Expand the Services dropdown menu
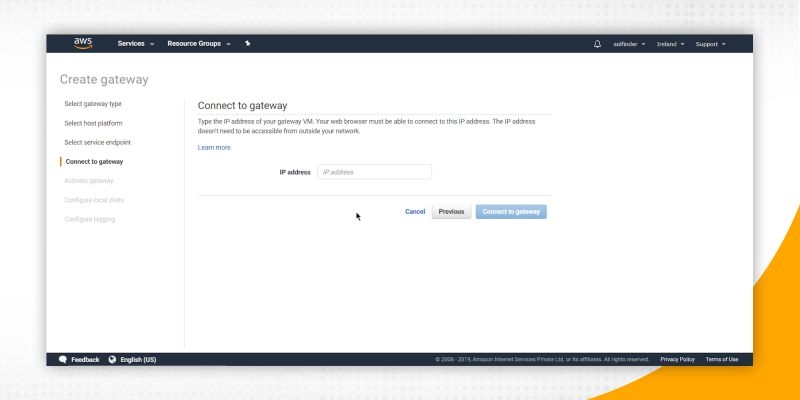 [135, 44]
